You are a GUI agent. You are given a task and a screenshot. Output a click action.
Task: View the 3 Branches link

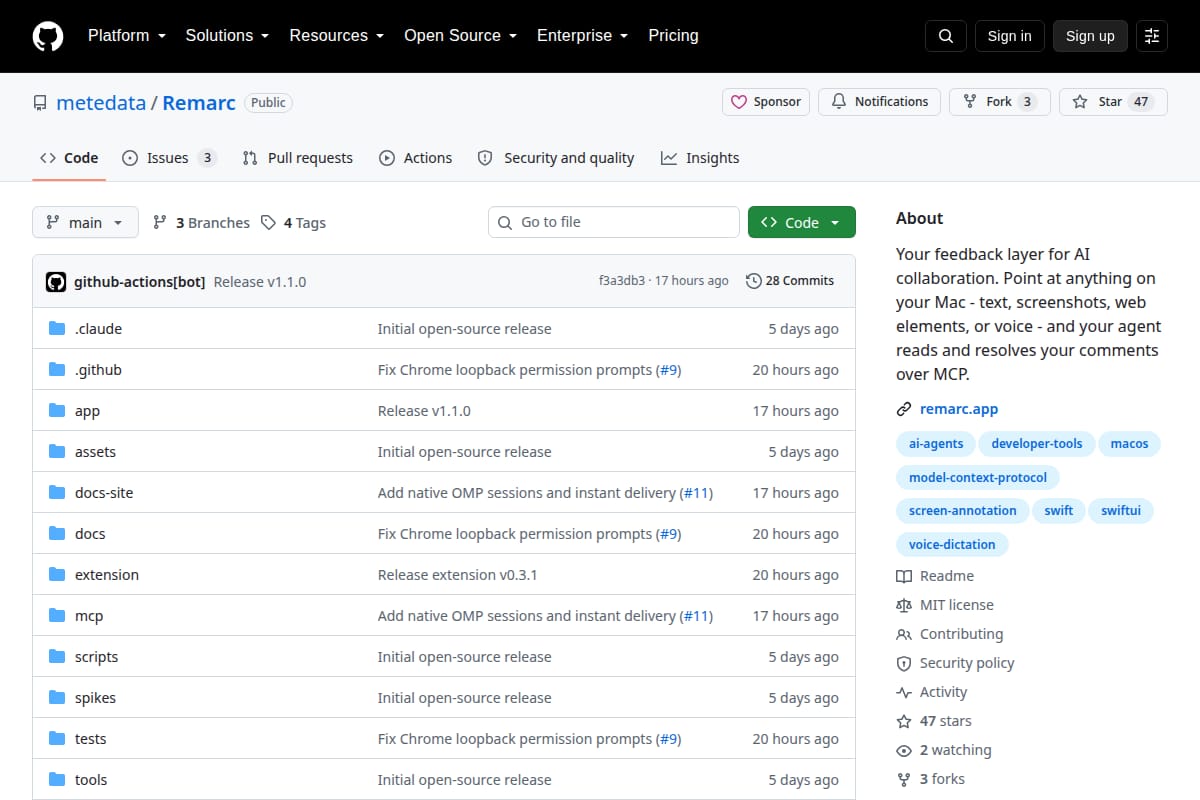[x=201, y=223]
